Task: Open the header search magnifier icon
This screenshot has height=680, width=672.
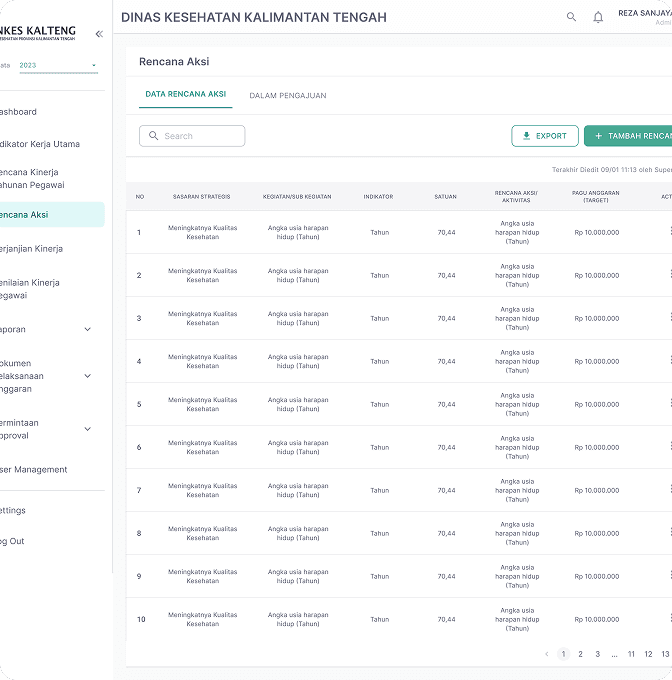Action: click(x=571, y=17)
